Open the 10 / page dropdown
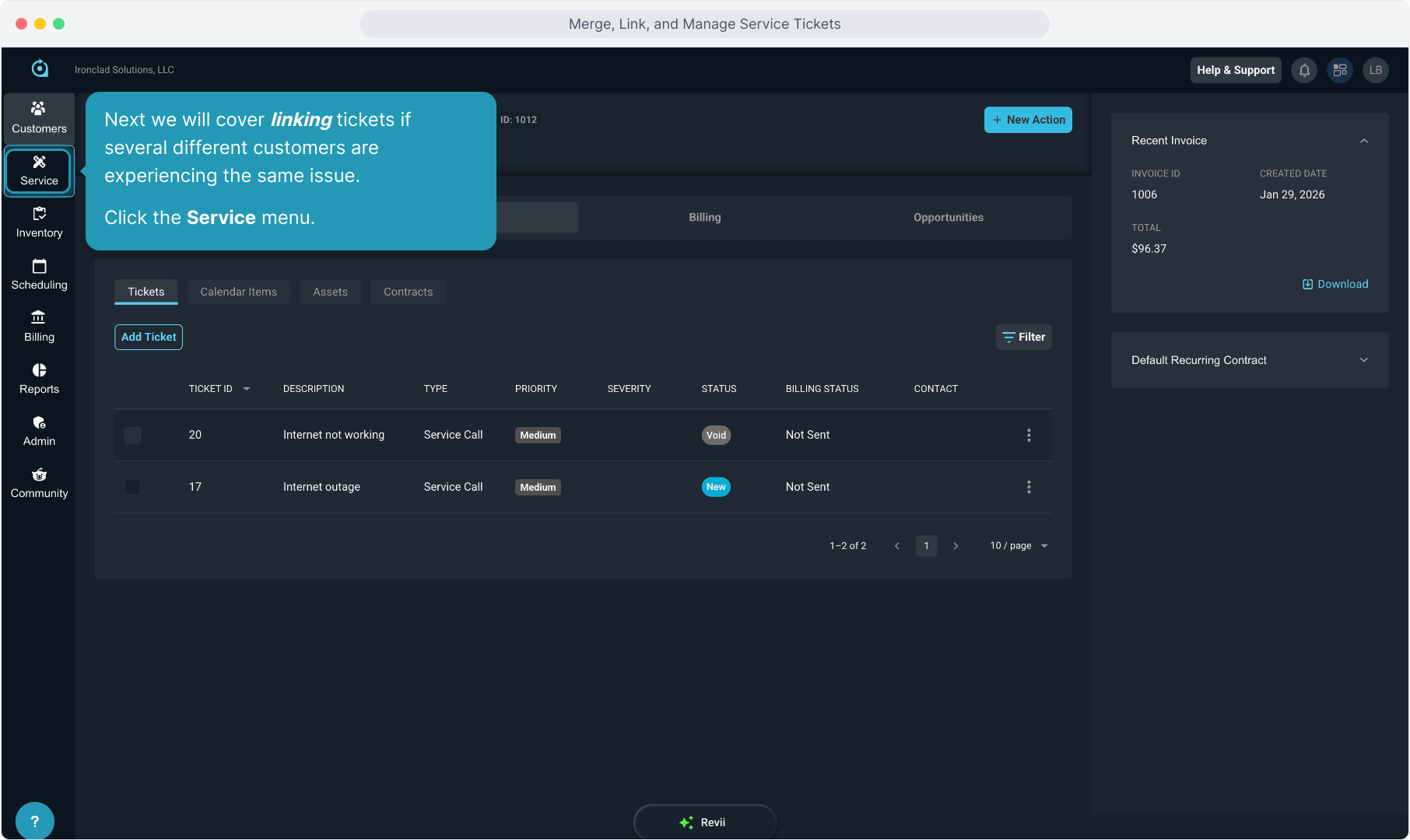Image resolution: width=1410 pixels, height=840 pixels. [1019, 546]
